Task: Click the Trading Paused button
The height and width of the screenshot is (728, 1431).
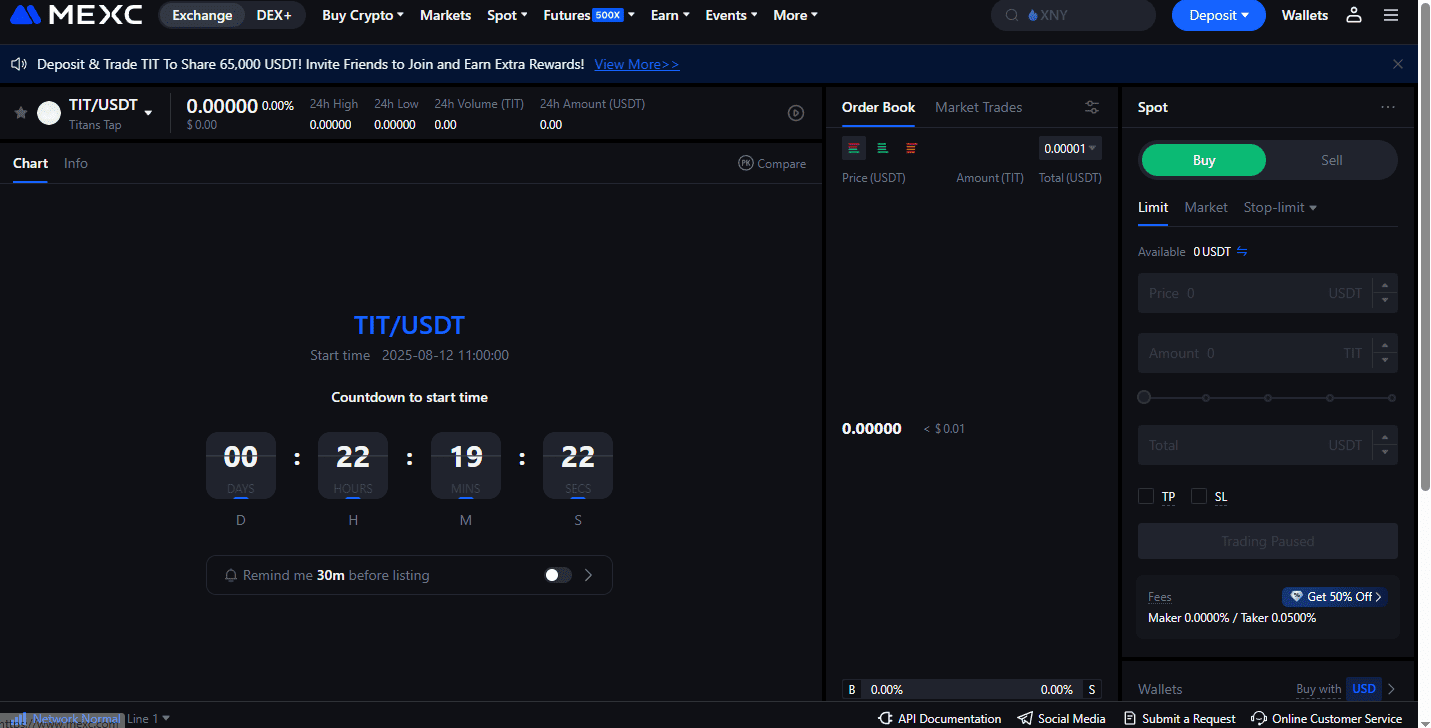Action: (x=1268, y=541)
